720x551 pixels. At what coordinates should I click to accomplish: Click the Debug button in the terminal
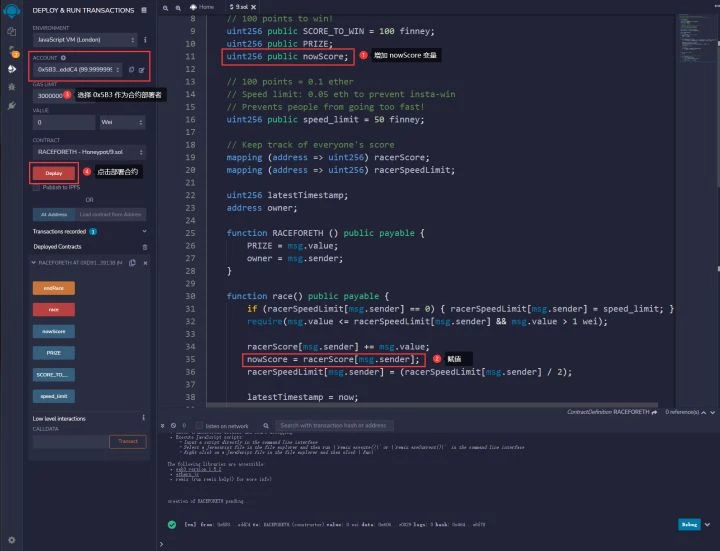[689, 524]
